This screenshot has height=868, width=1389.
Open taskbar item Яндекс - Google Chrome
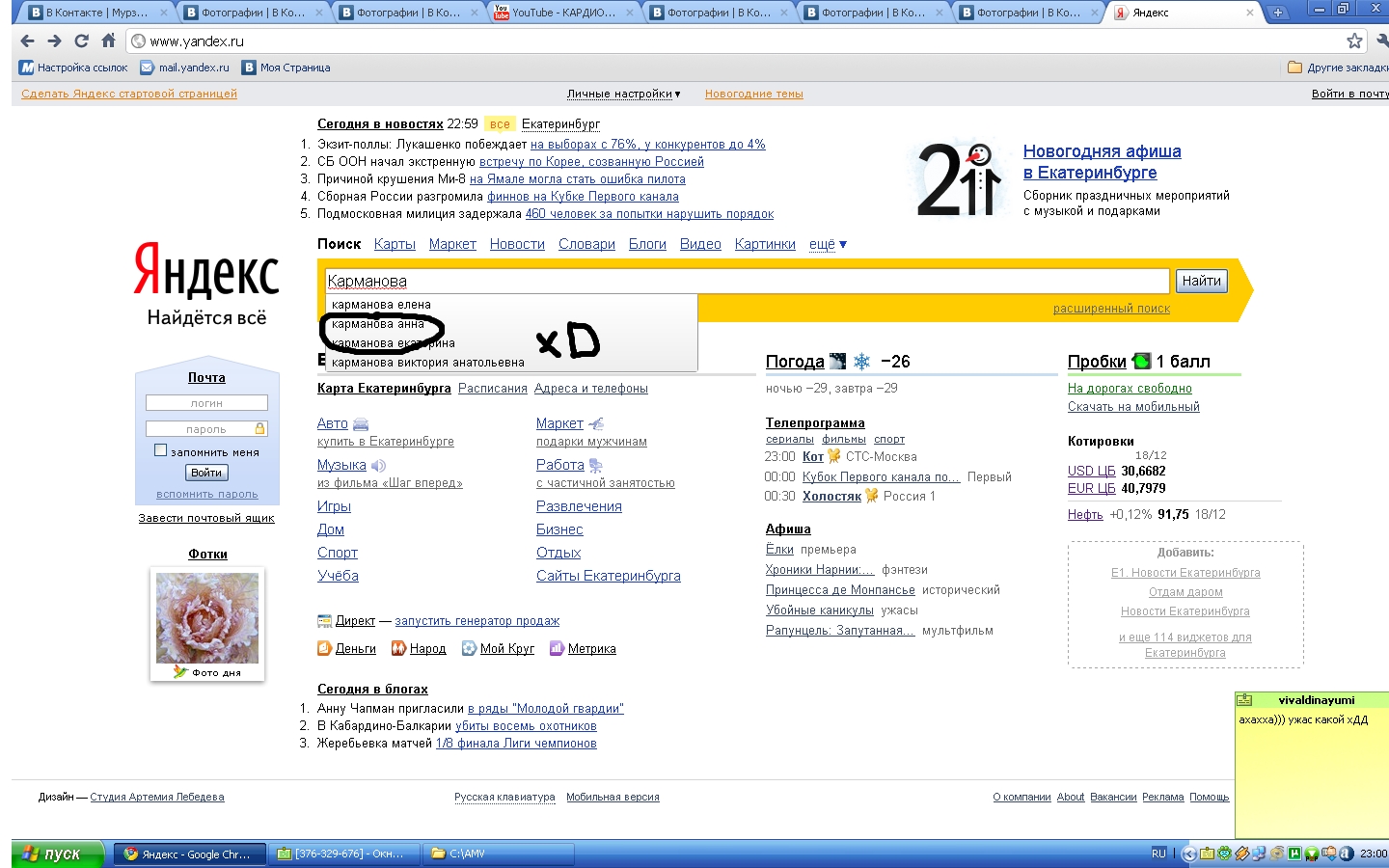[189, 854]
